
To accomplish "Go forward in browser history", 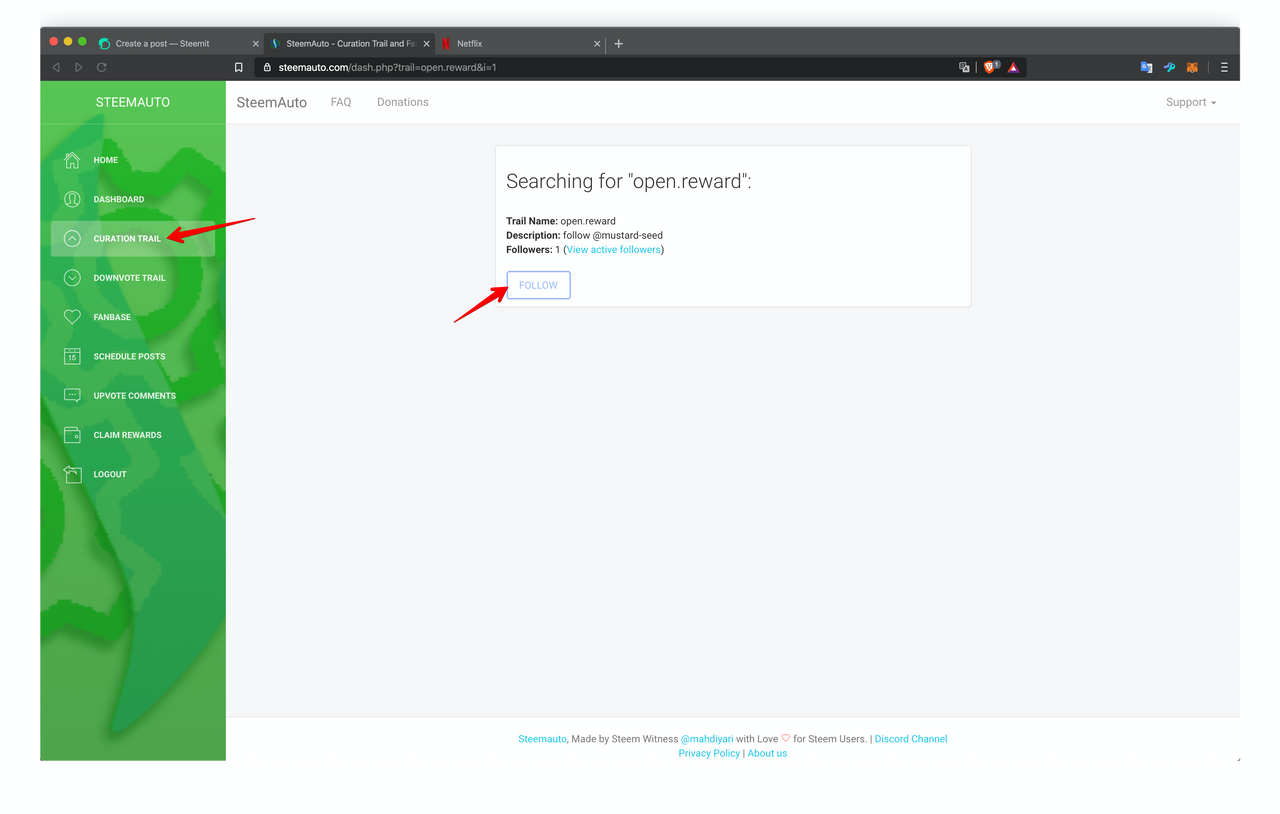I will click(79, 67).
